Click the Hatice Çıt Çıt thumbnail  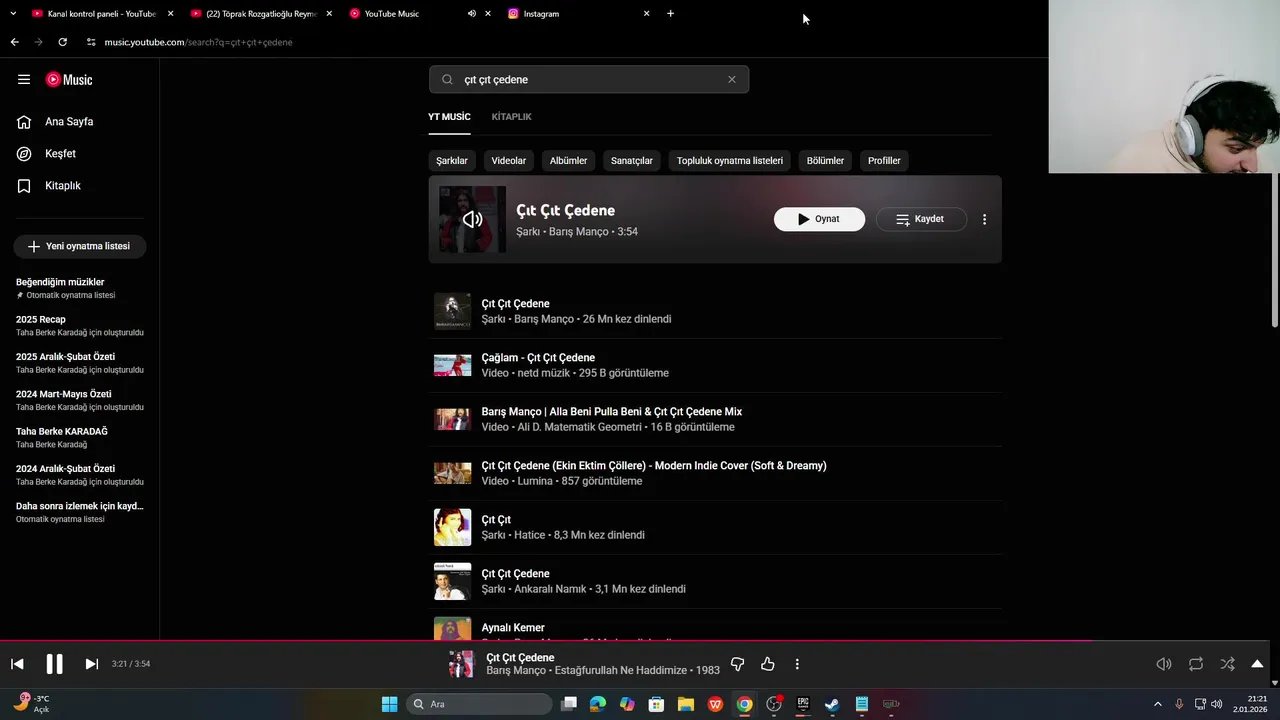coord(452,527)
